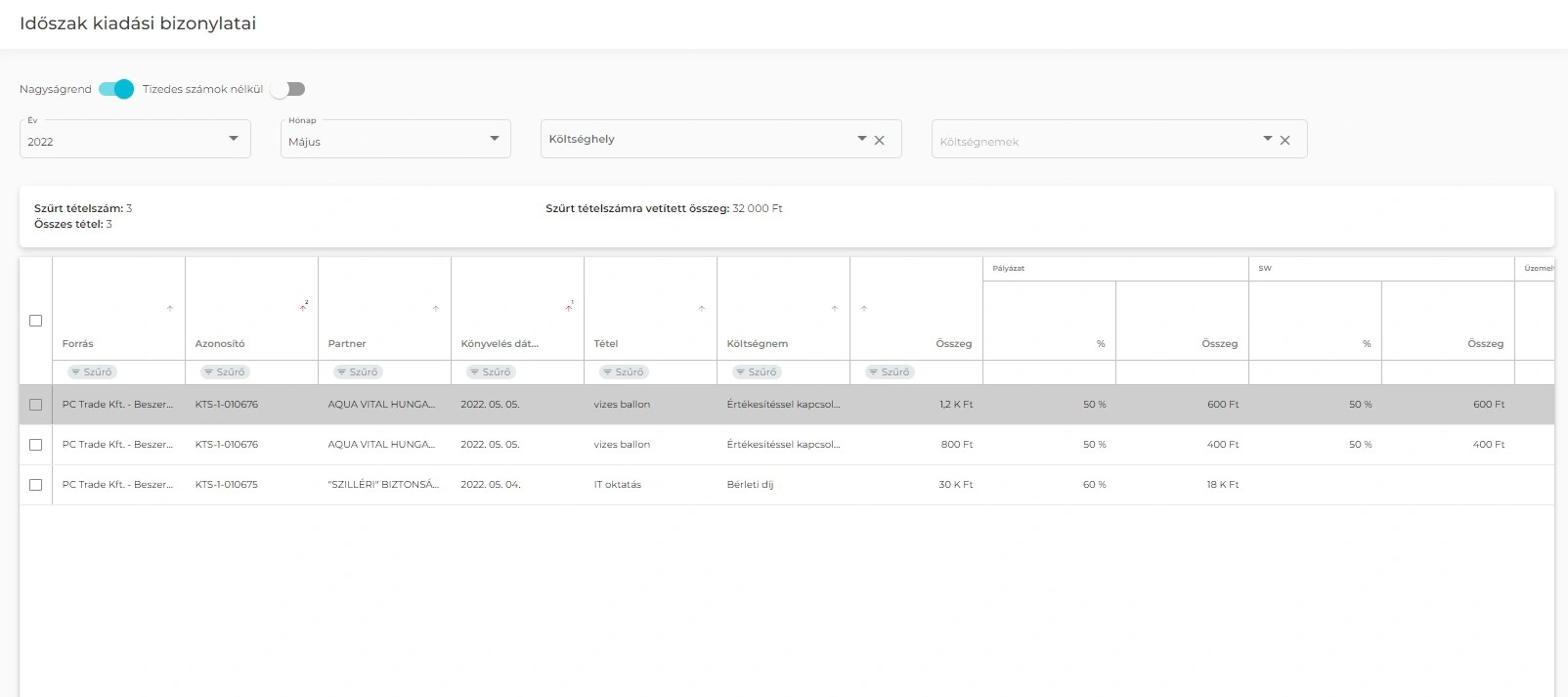The width and height of the screenshot is (1568, 697).
Task: Click the sort arrow in Tétel column
Action: tap(702, 309)
